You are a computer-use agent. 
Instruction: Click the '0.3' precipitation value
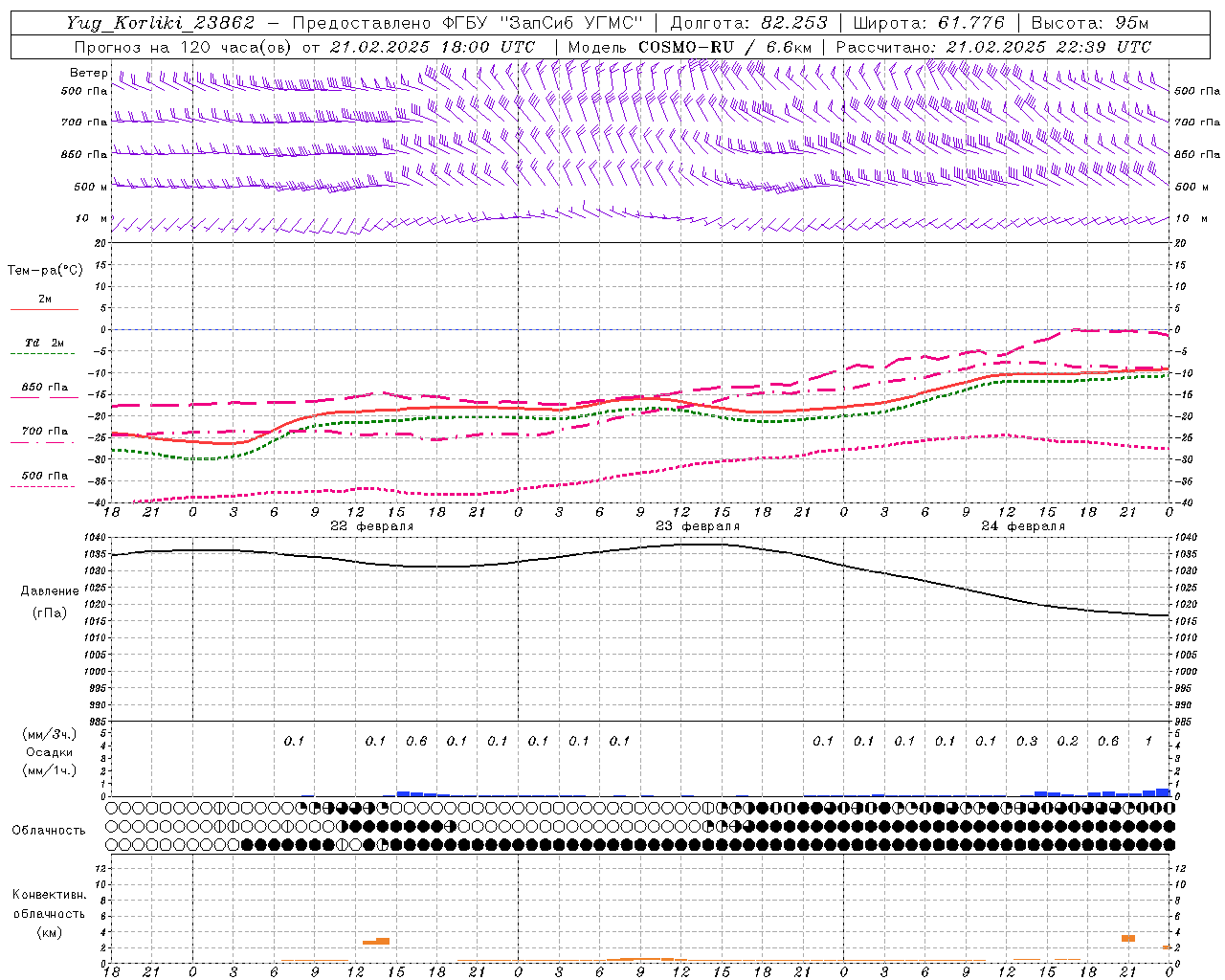point(1027,741)
